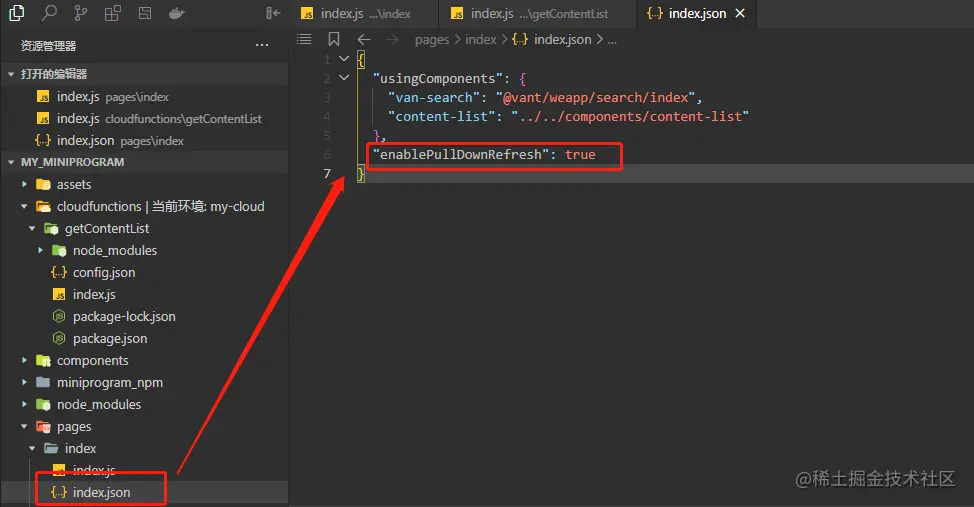Screen dimensions: 974x507
Task: Click "@vant/weapp/search/index" string value
Action: pos(596,98)
